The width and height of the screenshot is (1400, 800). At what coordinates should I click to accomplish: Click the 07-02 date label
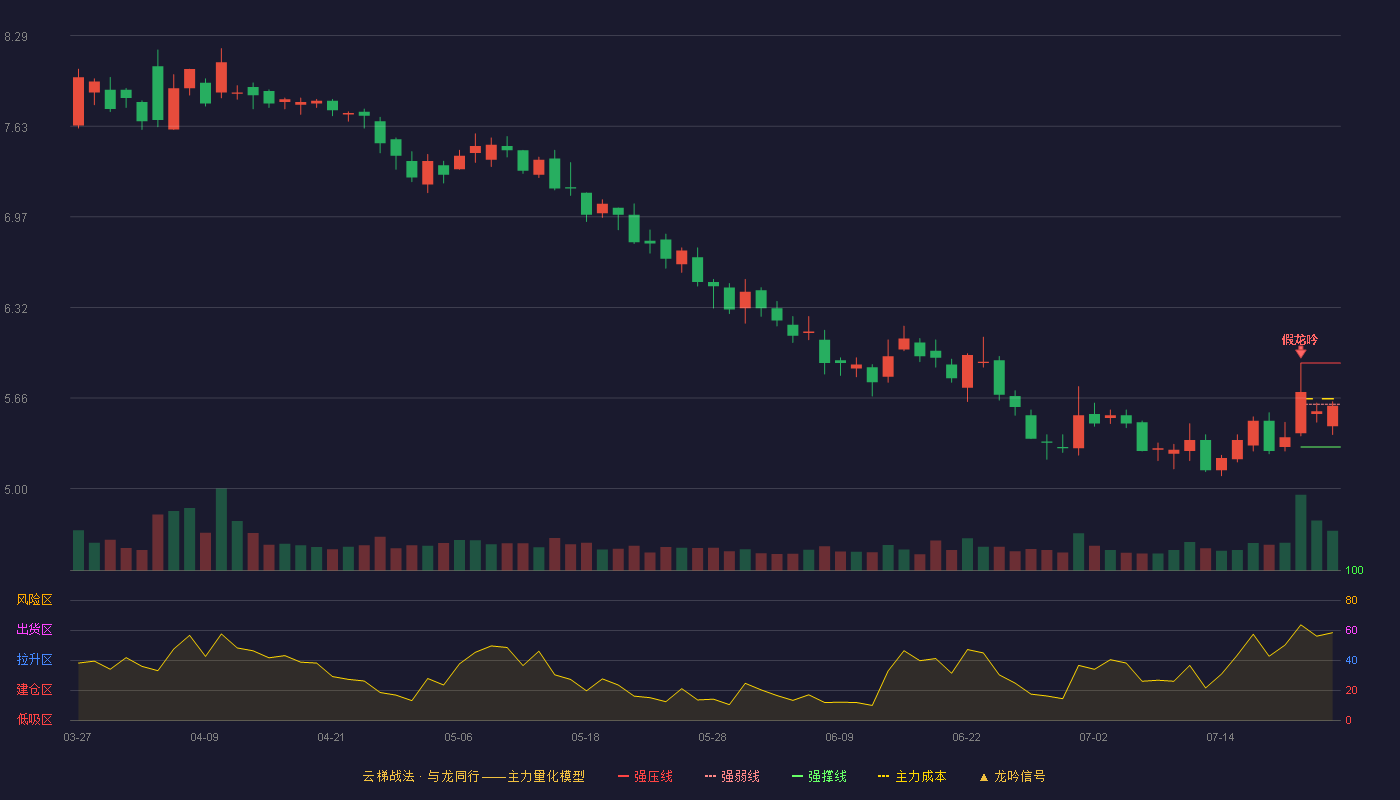tap(1093, 737)
